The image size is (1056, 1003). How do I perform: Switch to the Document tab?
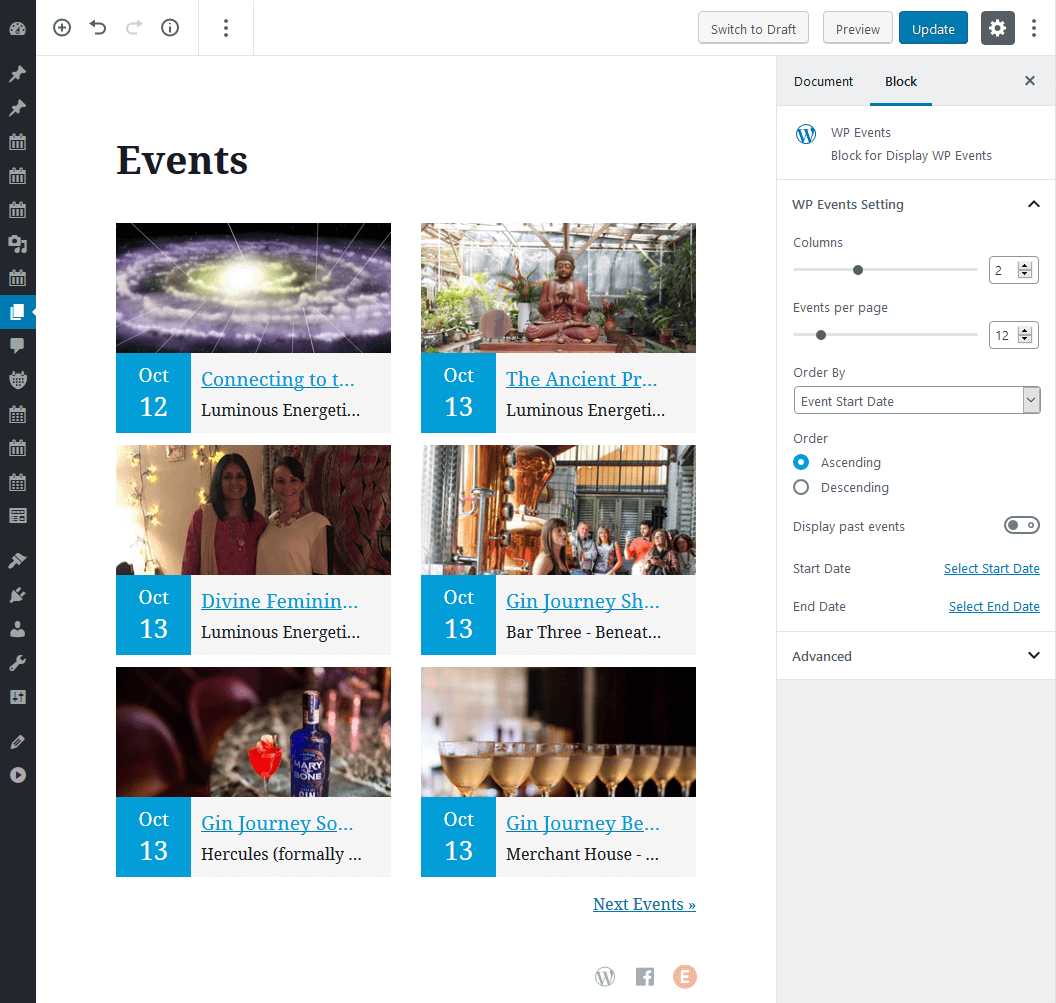823,82
